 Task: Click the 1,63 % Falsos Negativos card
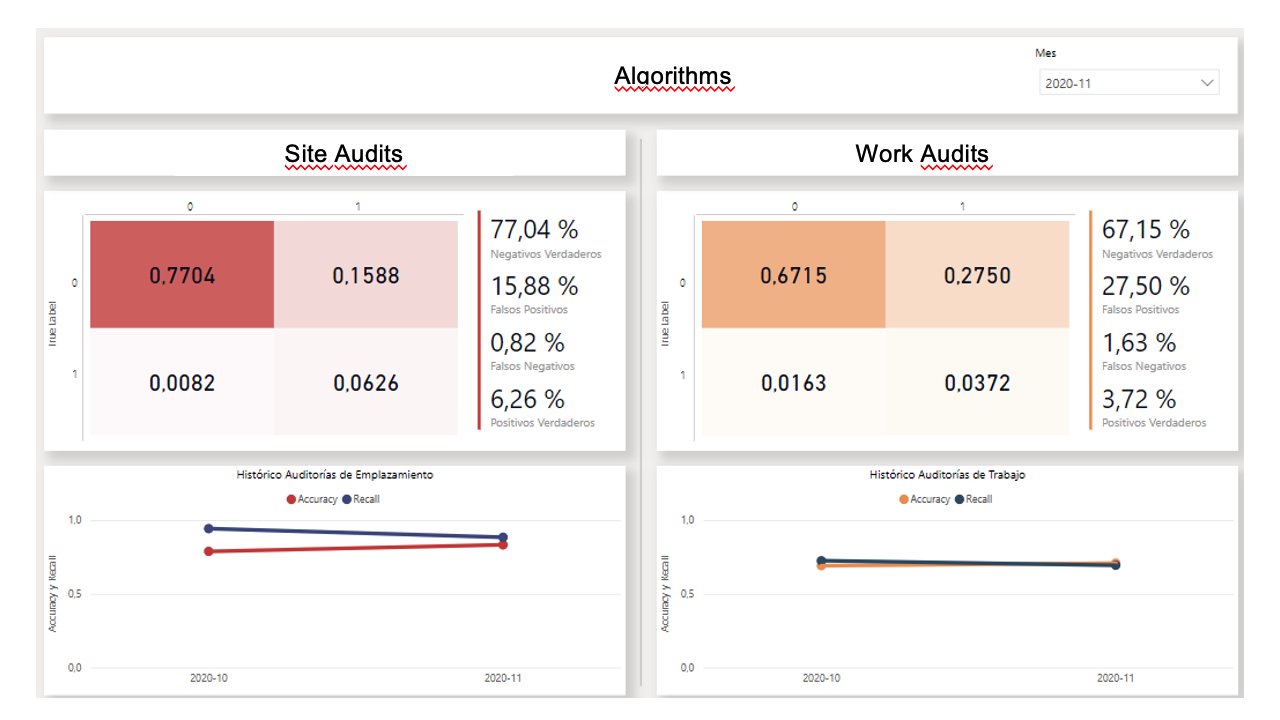1144,351
